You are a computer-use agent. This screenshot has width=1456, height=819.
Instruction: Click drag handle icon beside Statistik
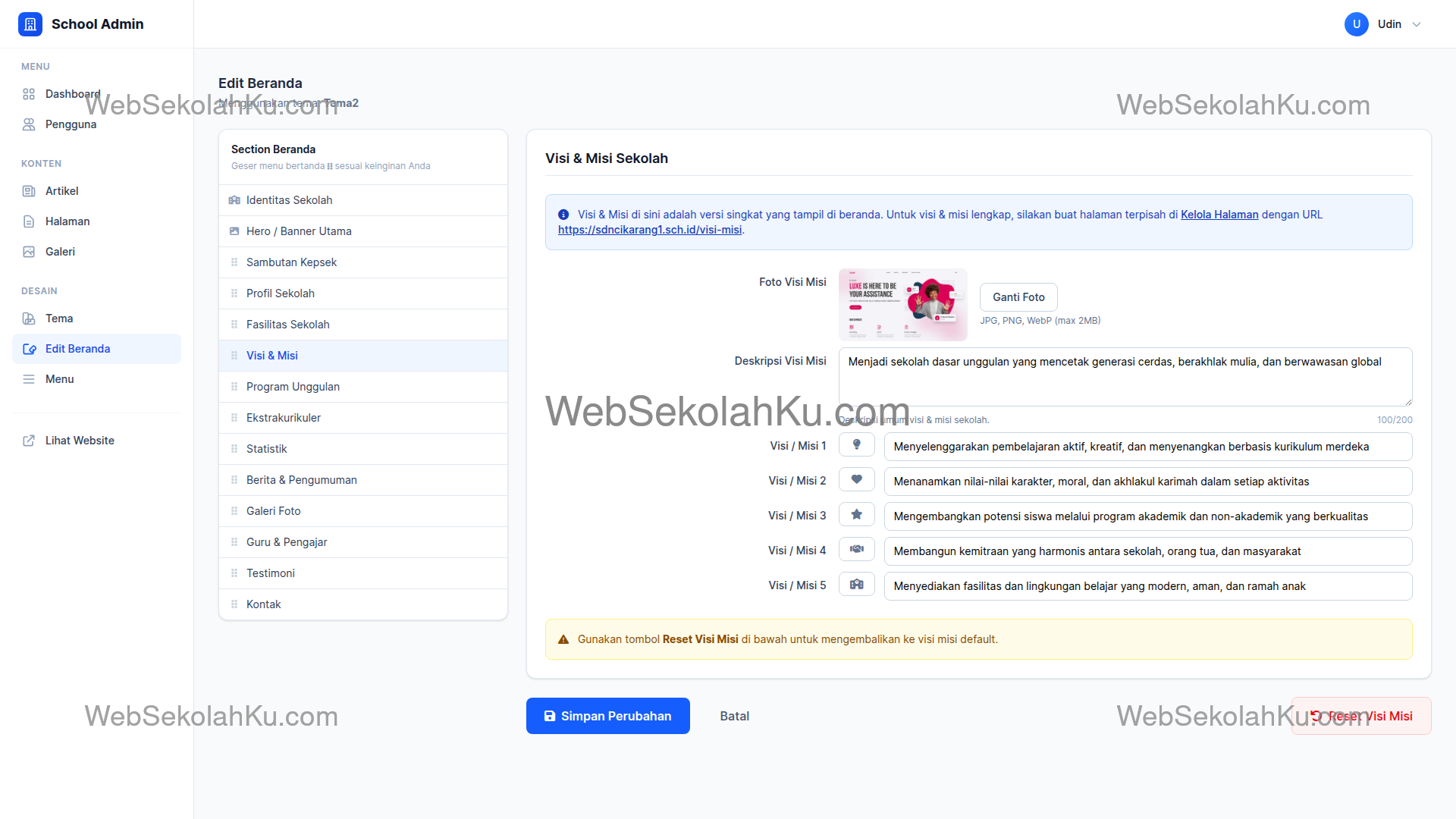234,449
